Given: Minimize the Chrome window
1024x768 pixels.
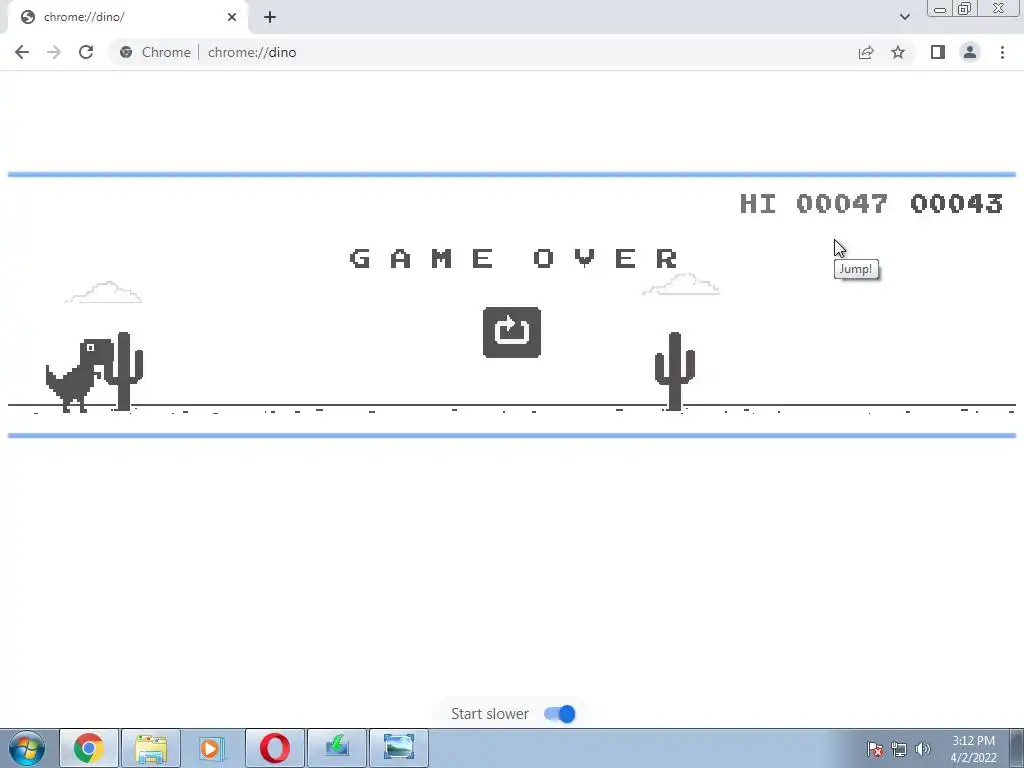Looking at the screenshot, I should (940, 9).
